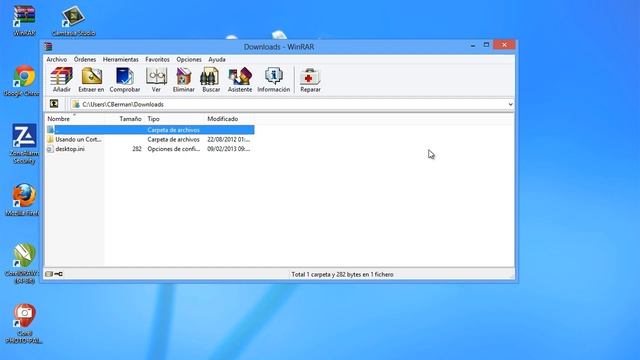Sort by Modificado column header

pos(229,119)
